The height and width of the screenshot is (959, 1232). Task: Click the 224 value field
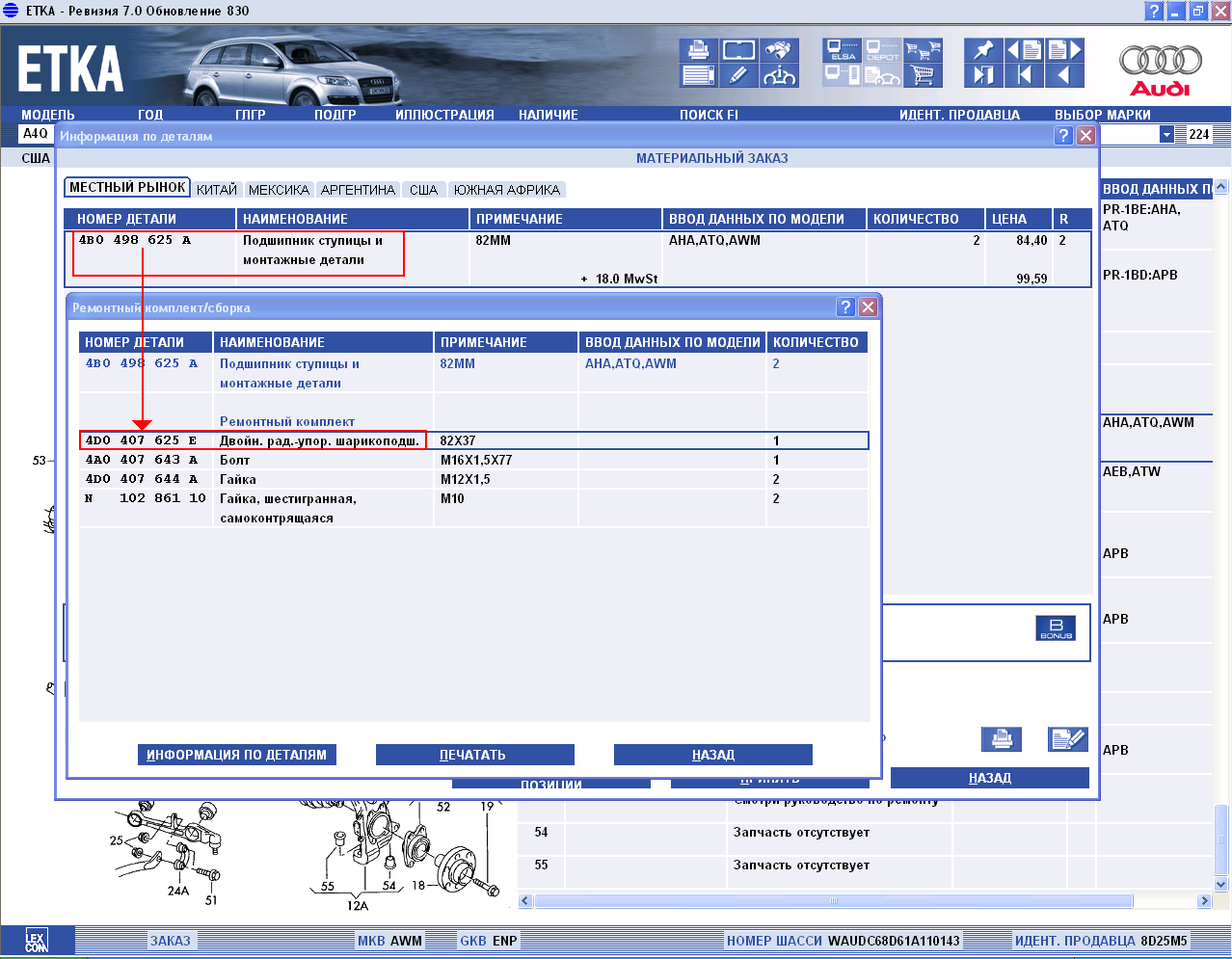coord(1199,134)
